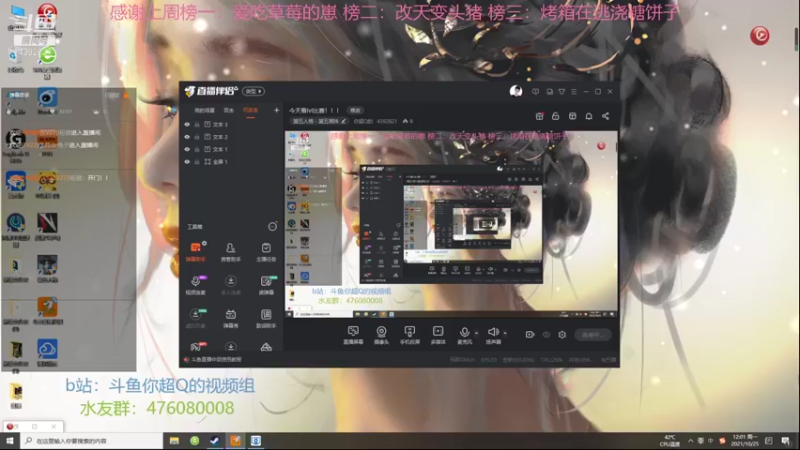
Task: Select the 文本 3 source row
Action: coord(232,124)
